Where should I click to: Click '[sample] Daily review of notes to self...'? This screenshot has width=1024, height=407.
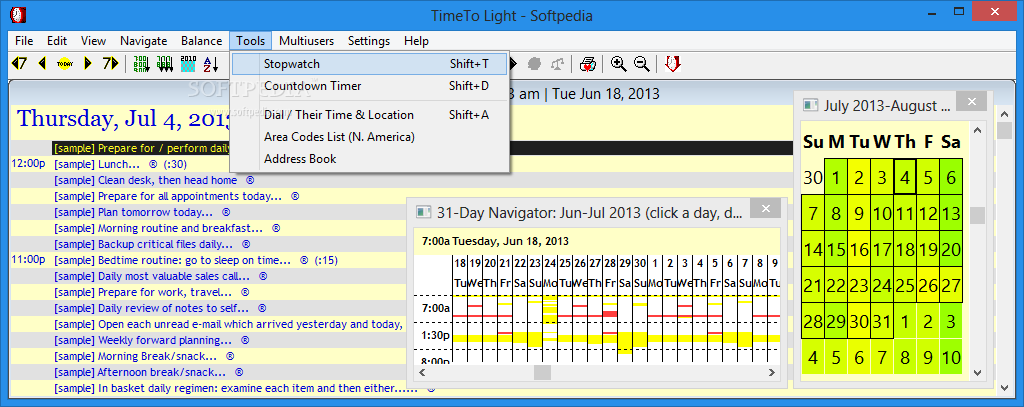click(152, 308)
